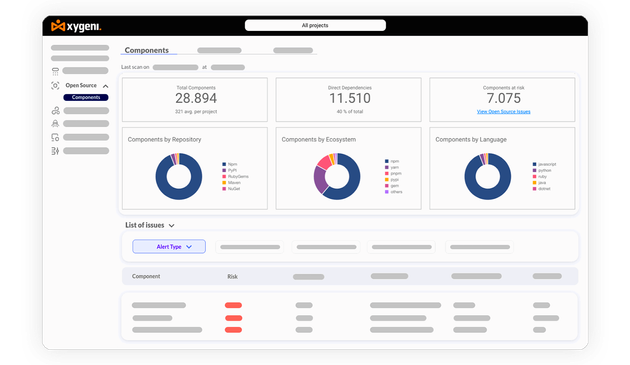Toggle dotnet legend entry in Language chart
This screenshot has width=630, height=365.
(541, 189)
